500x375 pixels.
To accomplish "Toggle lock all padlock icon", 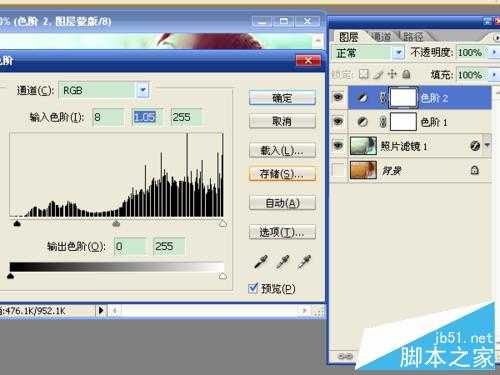I will [406, 74].
